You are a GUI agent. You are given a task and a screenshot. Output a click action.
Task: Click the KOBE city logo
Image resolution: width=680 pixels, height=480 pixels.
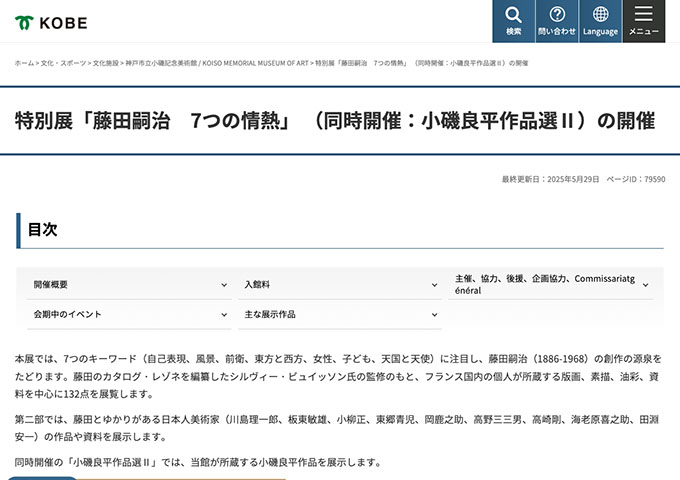(51, 23)
